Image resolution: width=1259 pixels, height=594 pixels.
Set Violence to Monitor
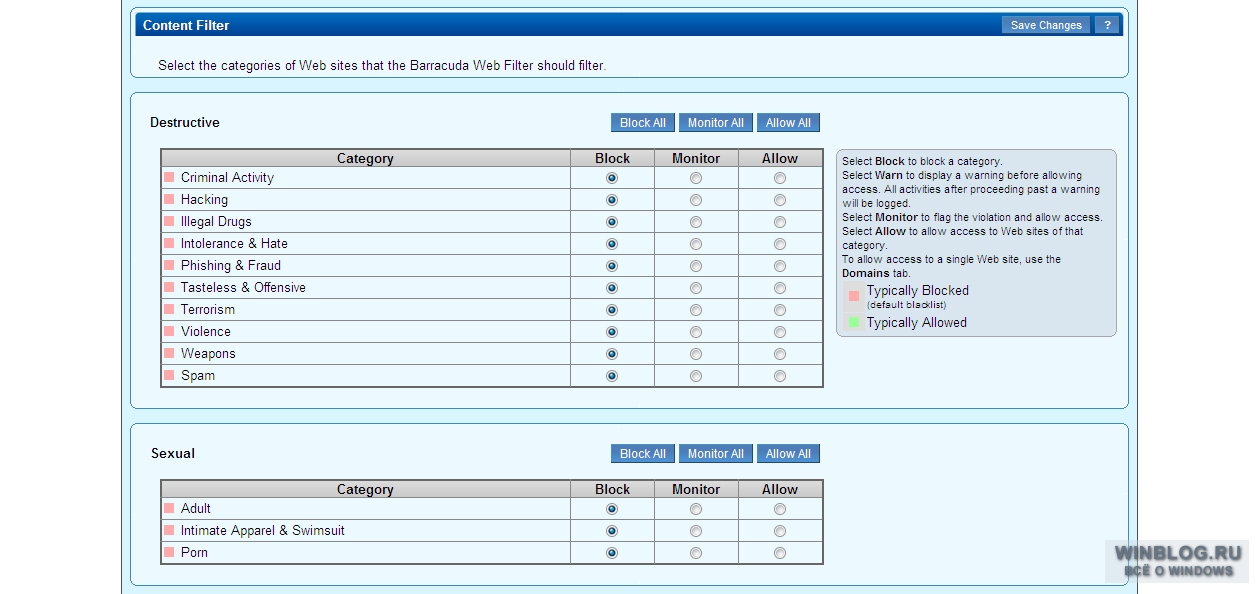[696, 332]
